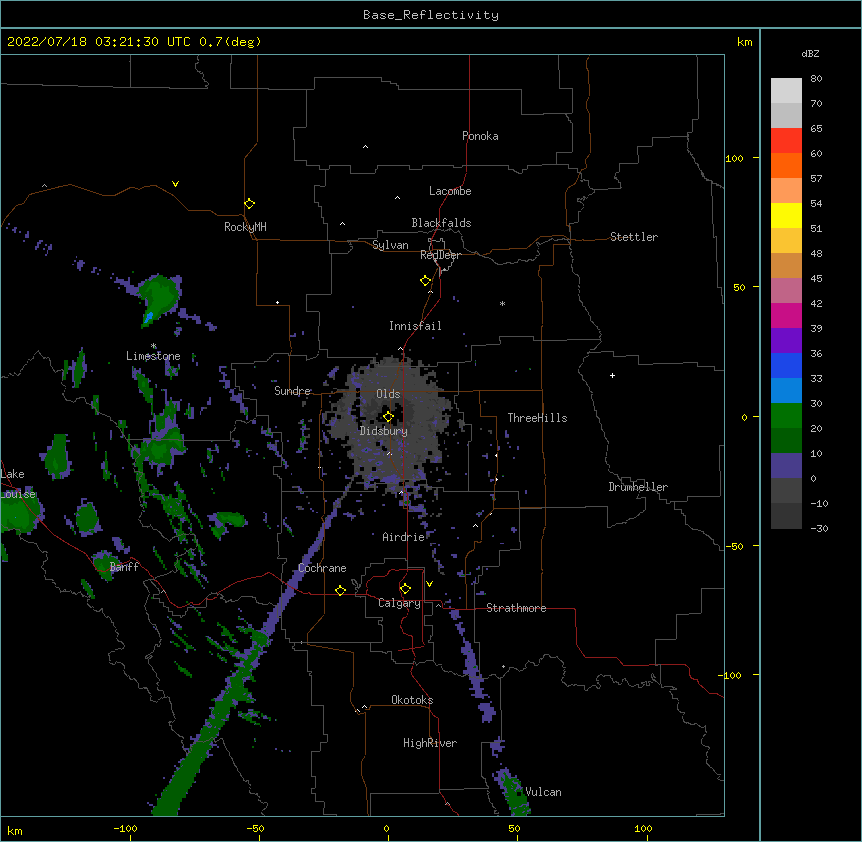
Task: Click the Vulcan town label
Action: pos(543,792)
